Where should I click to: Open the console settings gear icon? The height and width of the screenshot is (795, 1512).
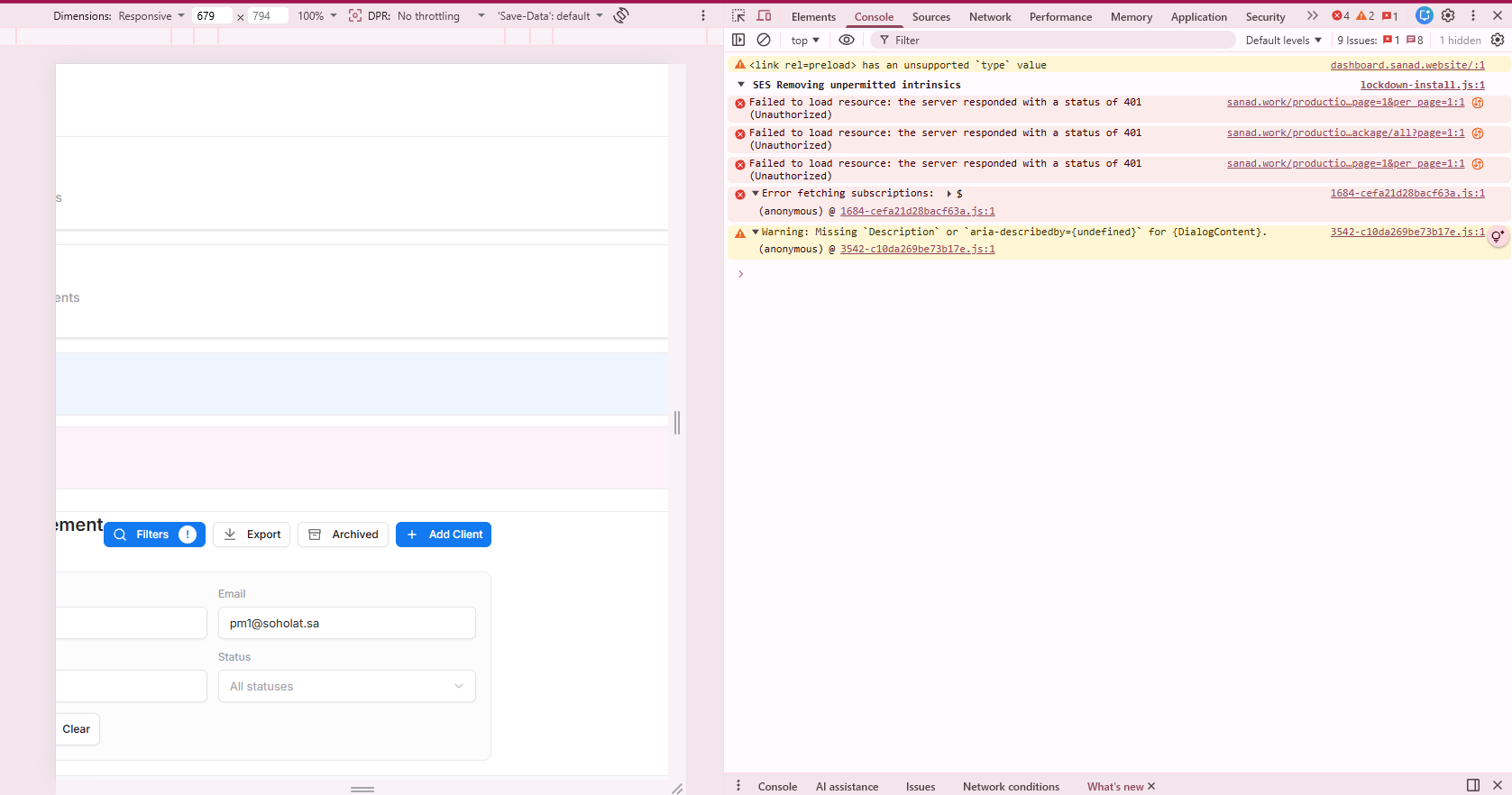(x=1498, y=40)
